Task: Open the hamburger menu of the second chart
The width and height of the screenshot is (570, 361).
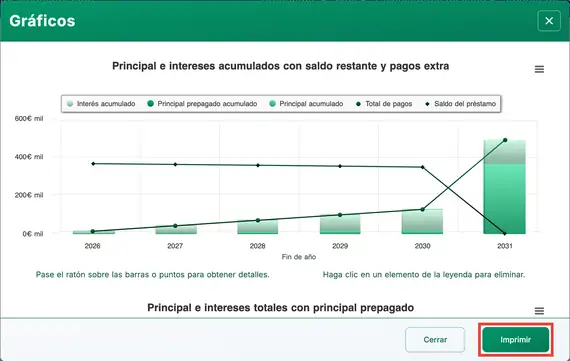Action: 539,311
